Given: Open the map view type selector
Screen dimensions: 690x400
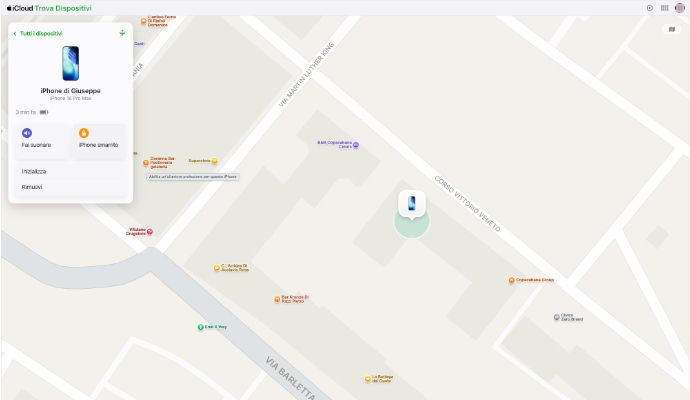Looking at the screenshot, I should click(672, 29).
